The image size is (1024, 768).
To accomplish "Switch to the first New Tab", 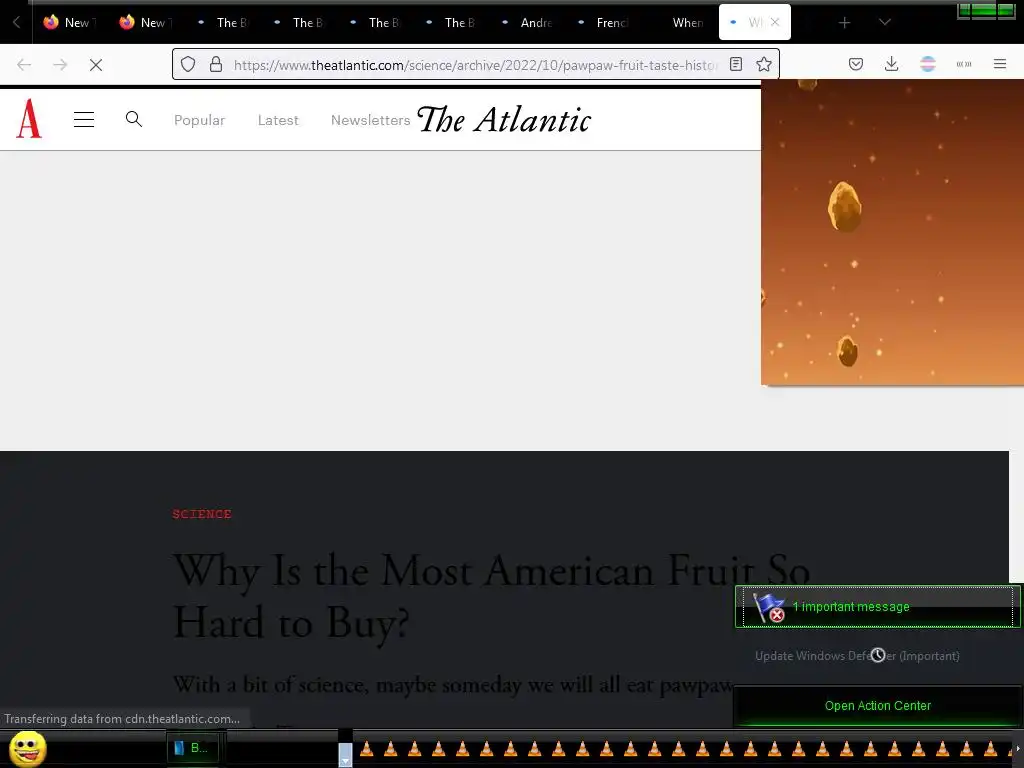I will [x=70, y=22].
